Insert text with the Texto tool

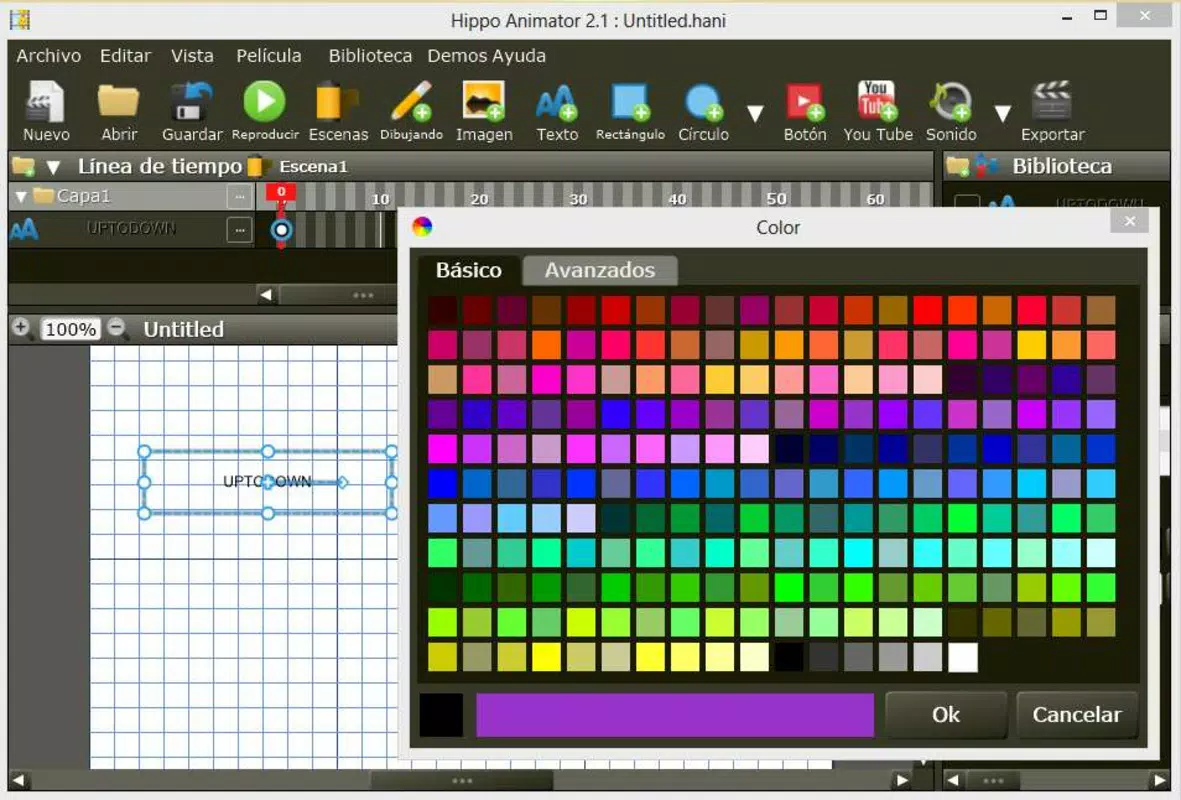(557, 110)
